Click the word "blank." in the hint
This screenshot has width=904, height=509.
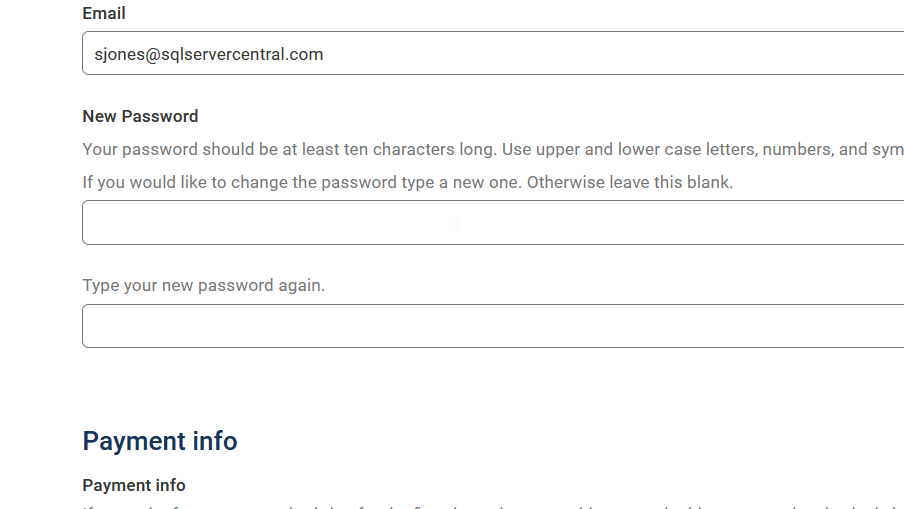709,183
